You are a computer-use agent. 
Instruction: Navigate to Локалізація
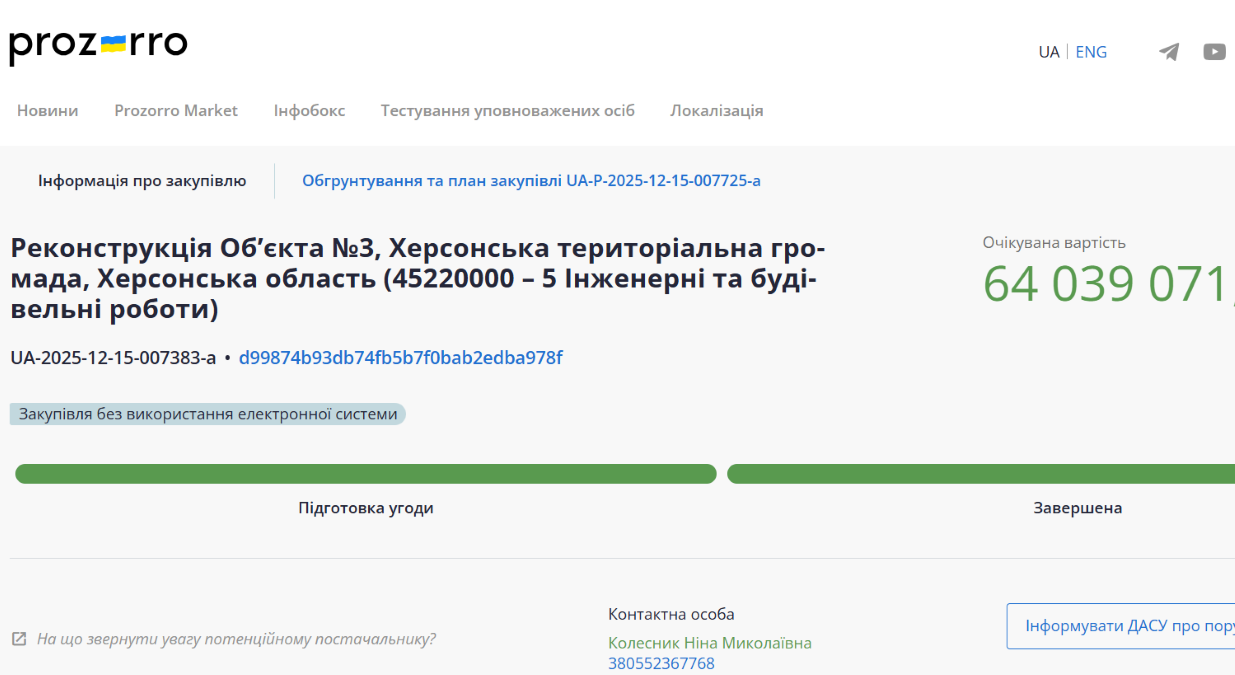[x=716, y=110]
